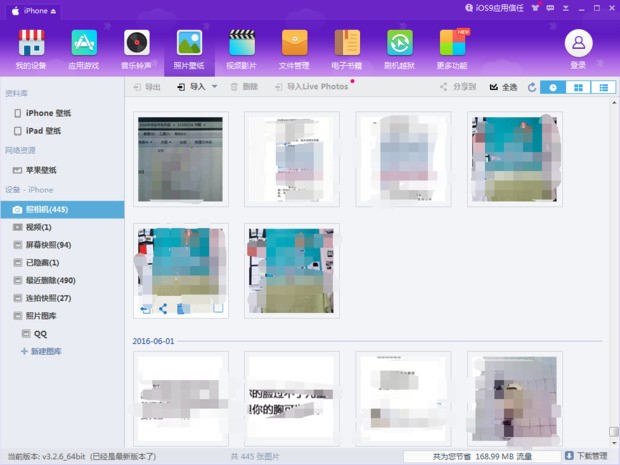Toggle 全选 select all checkbox

click(503, 87)
